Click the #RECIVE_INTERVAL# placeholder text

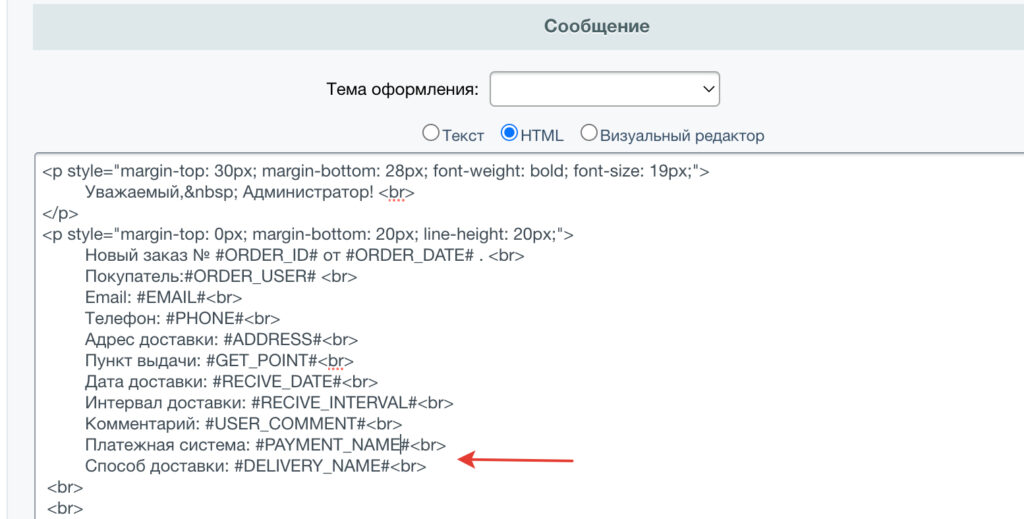coord(334,403)
